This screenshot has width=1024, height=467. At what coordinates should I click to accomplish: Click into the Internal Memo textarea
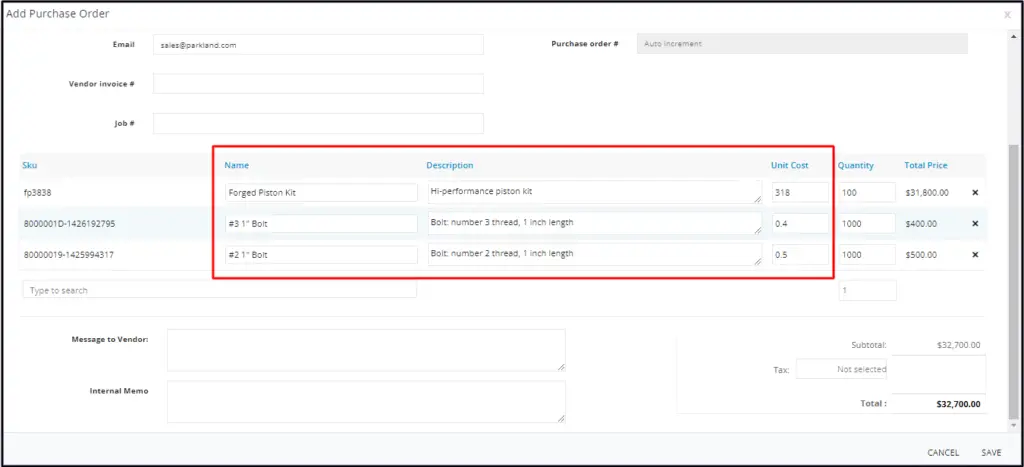pyautogui.click(x=366, y=402)
